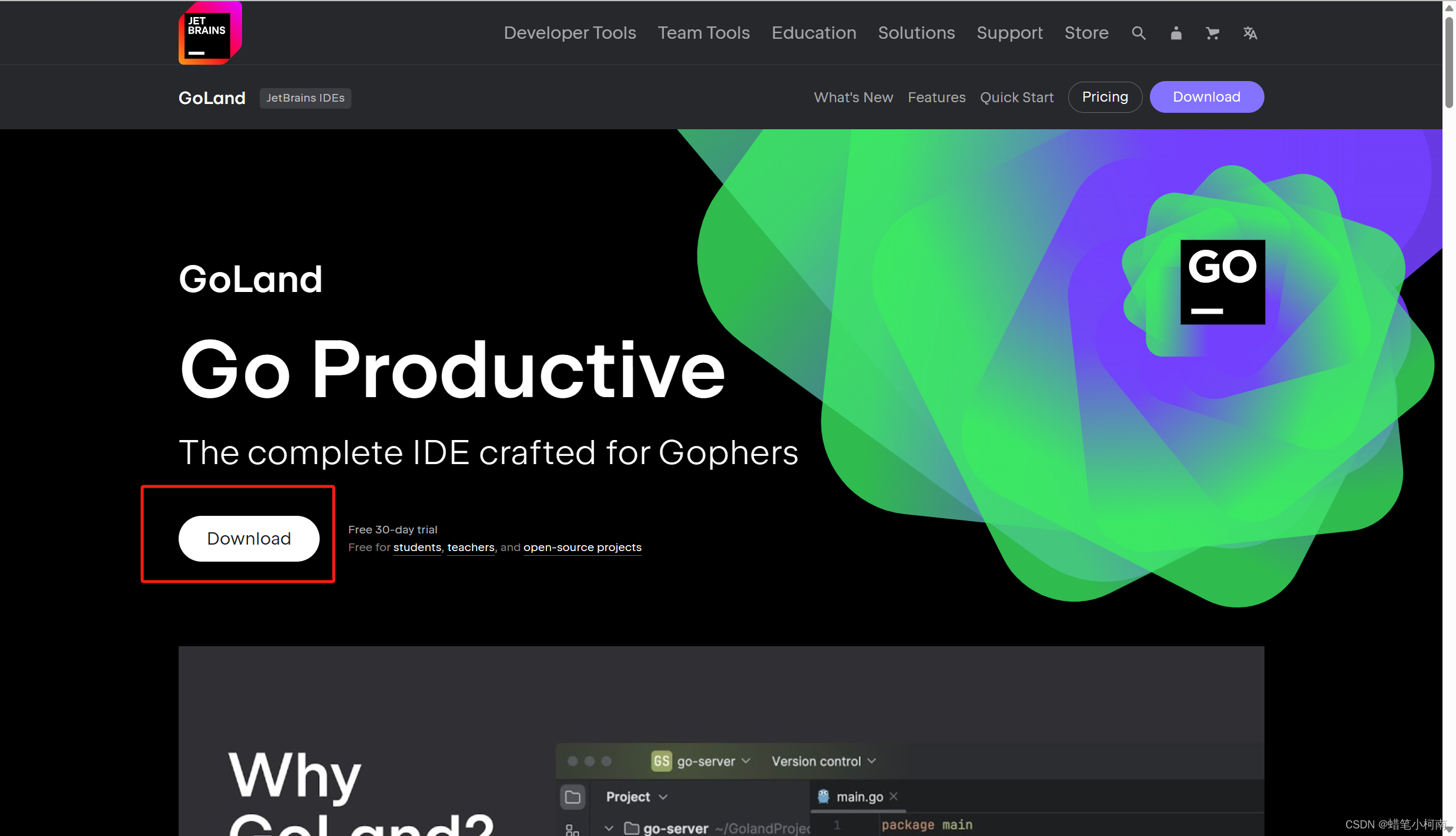
Task: Open the account profile icon
Action: pyautogui.click(x=1176, y=33)
